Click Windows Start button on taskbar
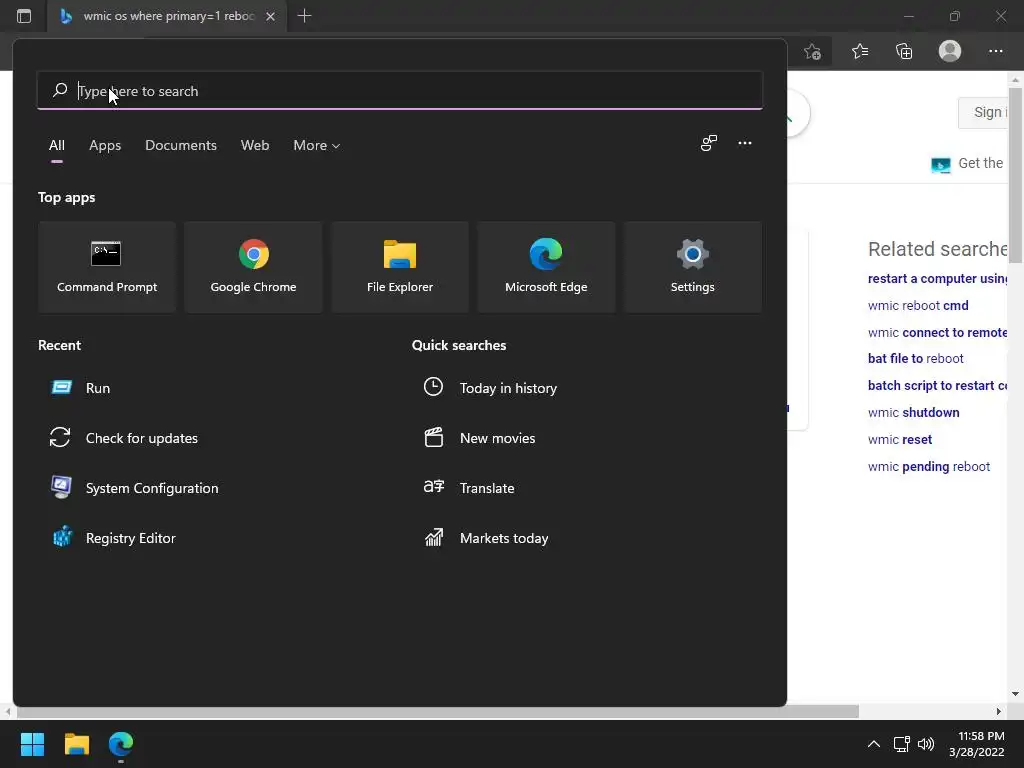This screenshot has height=768, width=1024. point(32,744)
